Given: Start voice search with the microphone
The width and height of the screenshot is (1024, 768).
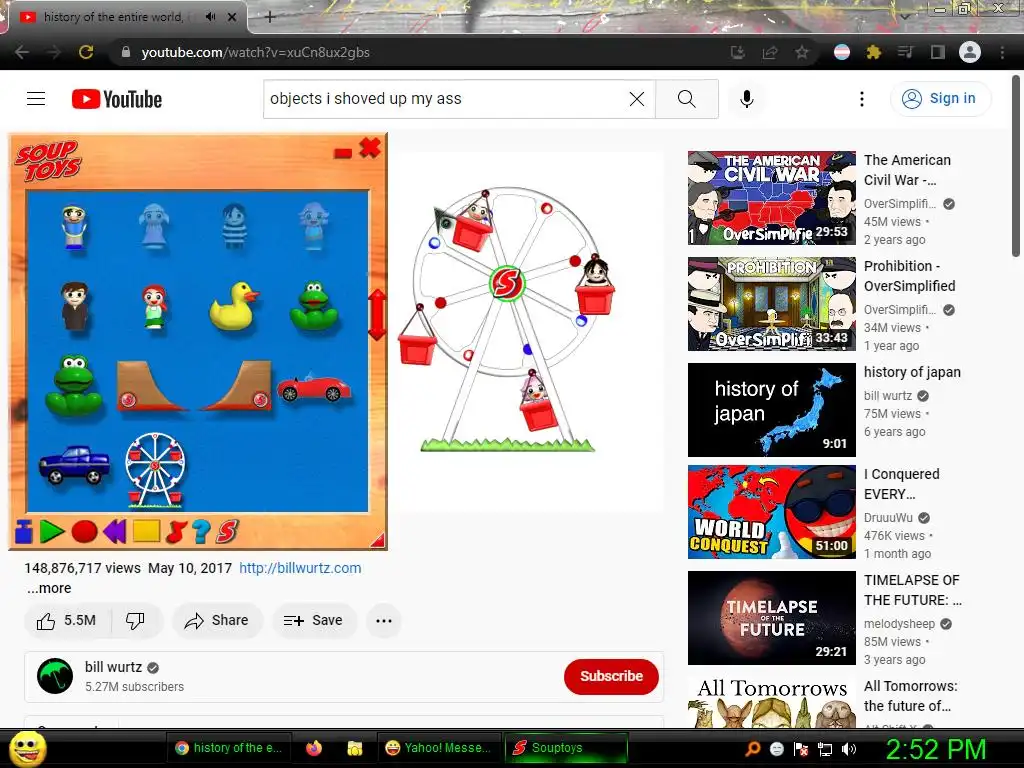Looking at the screenshot, I should [747, 99].
